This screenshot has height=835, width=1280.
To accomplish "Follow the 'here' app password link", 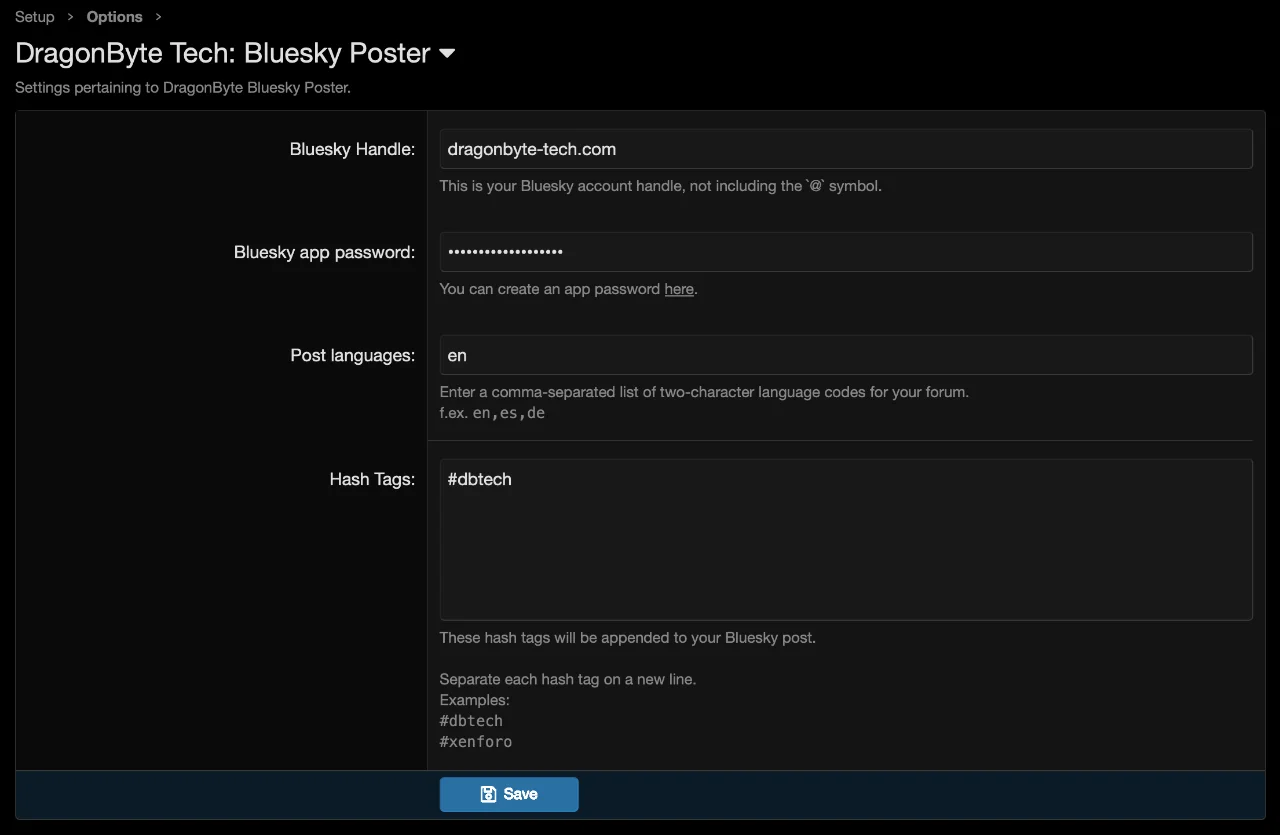I will tap(679, 289).
